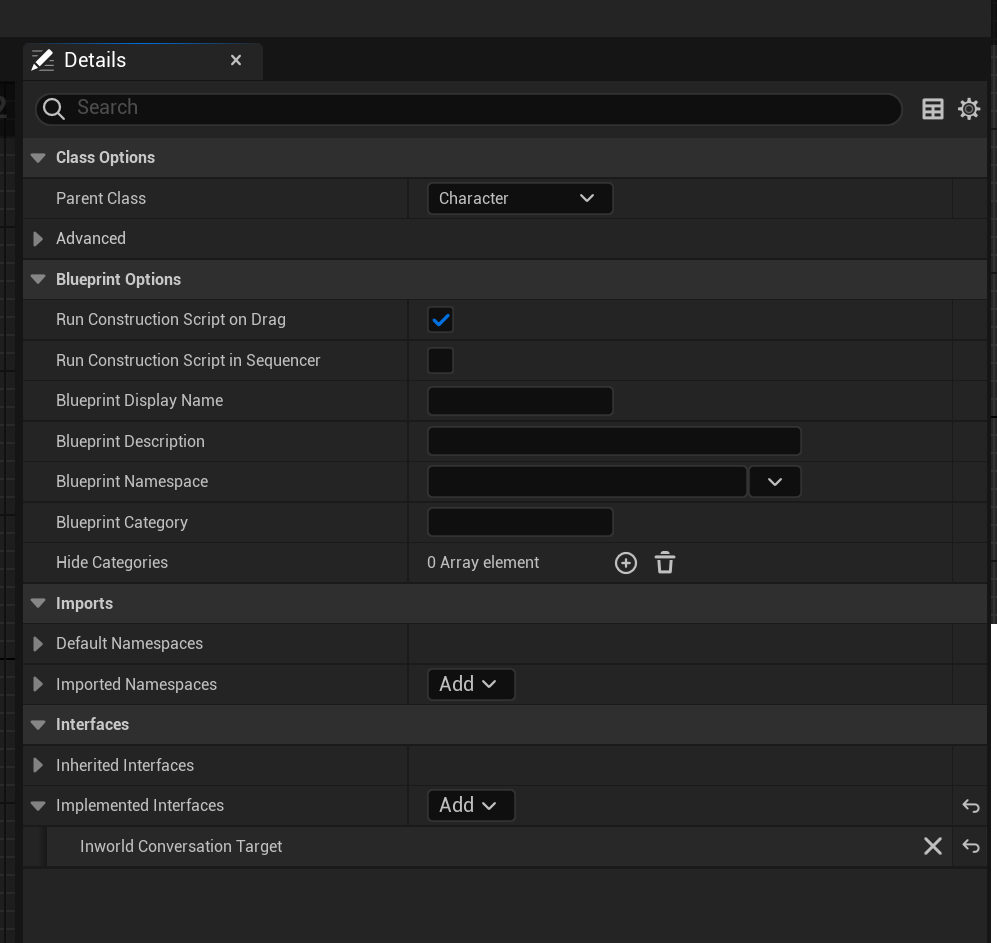
Task: Enable Run Construction Script in Sequencer
Action: 440,361
